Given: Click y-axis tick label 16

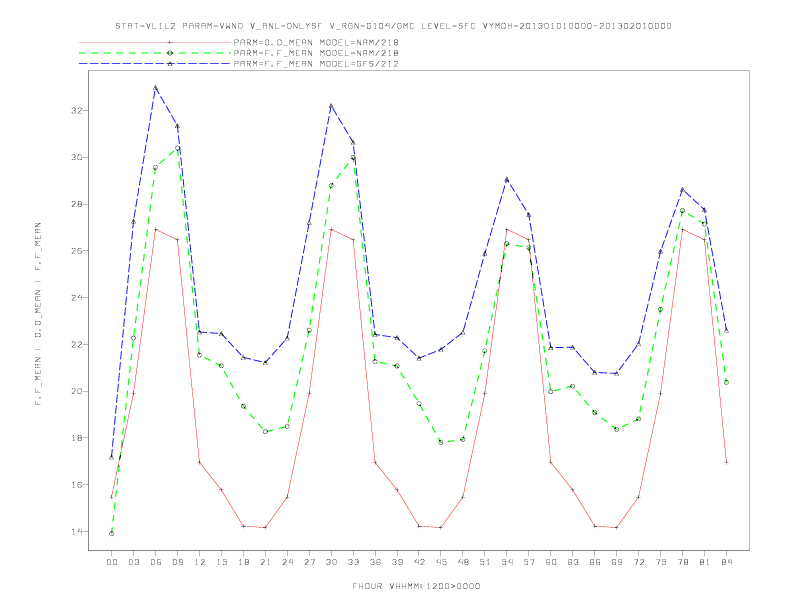Looking at the screenshot, I should pos(77,485).
